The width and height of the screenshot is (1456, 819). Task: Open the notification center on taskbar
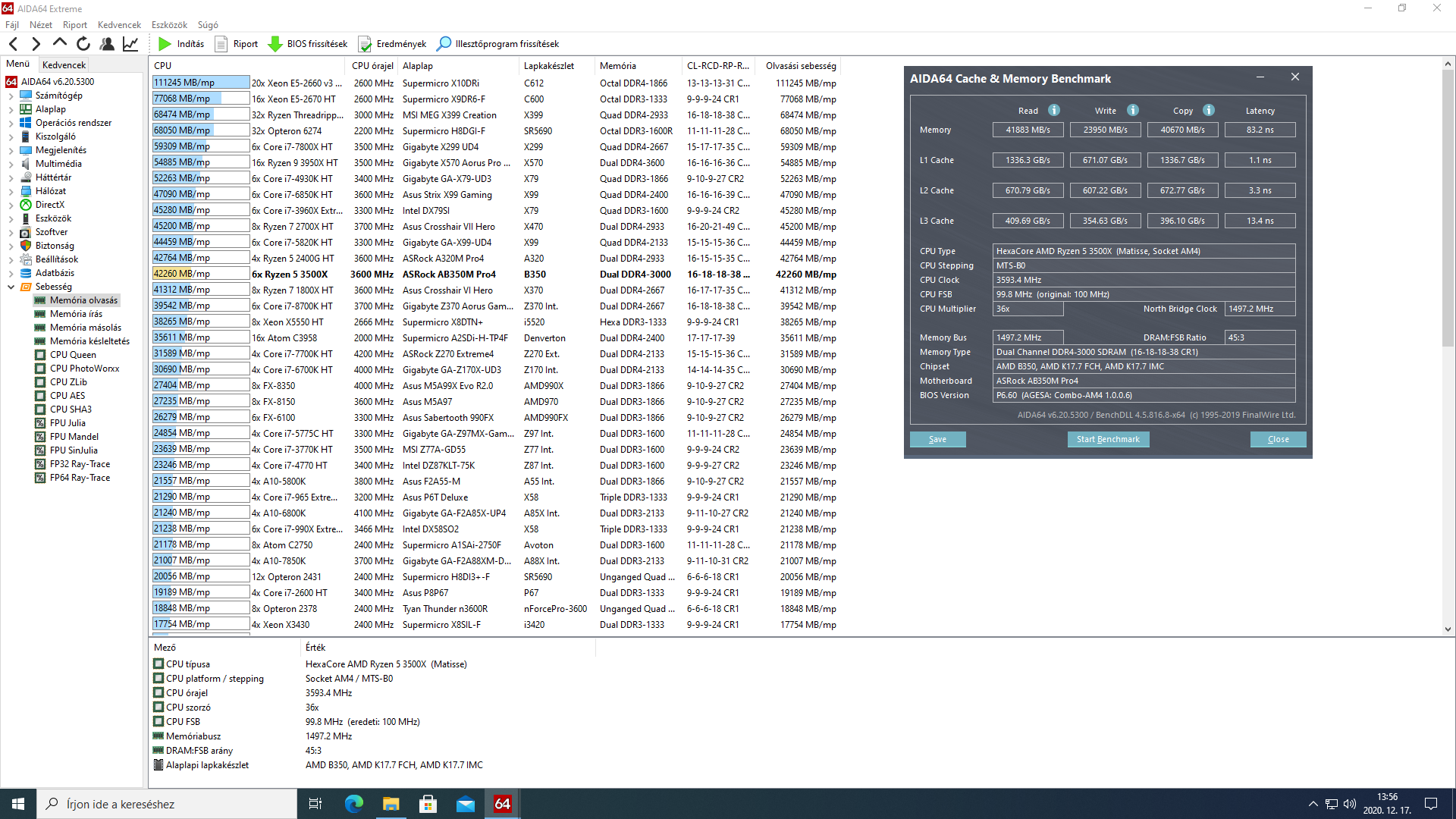[x=1431, y=804]
